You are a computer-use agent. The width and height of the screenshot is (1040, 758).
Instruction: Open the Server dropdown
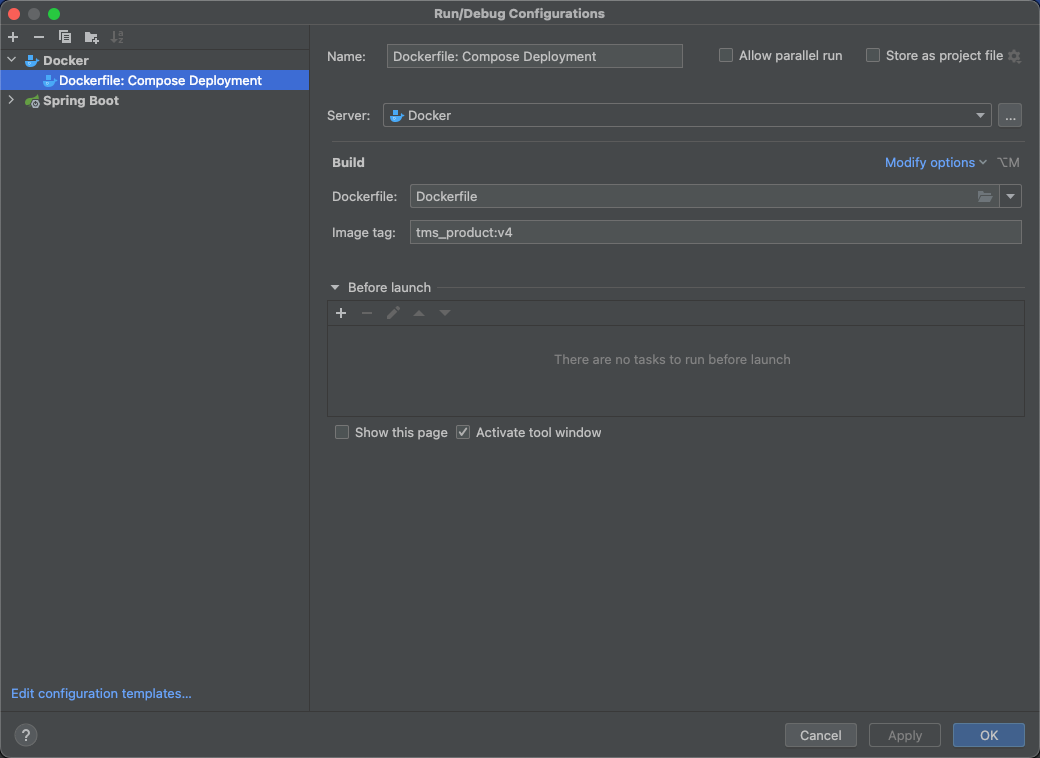[687, 115]
